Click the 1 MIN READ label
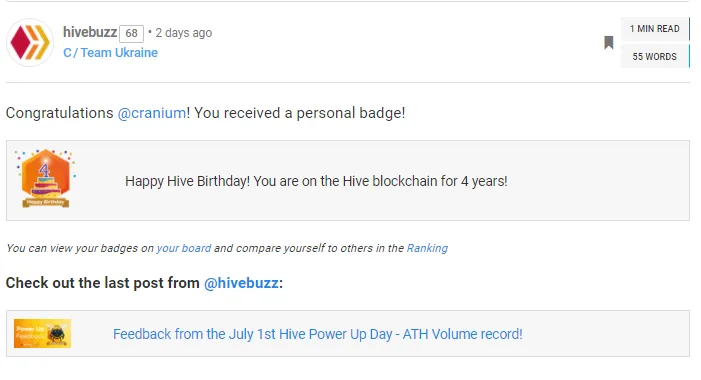Image resolution: width=701 pixels, height=380 pixels. (x=655, y=29)
